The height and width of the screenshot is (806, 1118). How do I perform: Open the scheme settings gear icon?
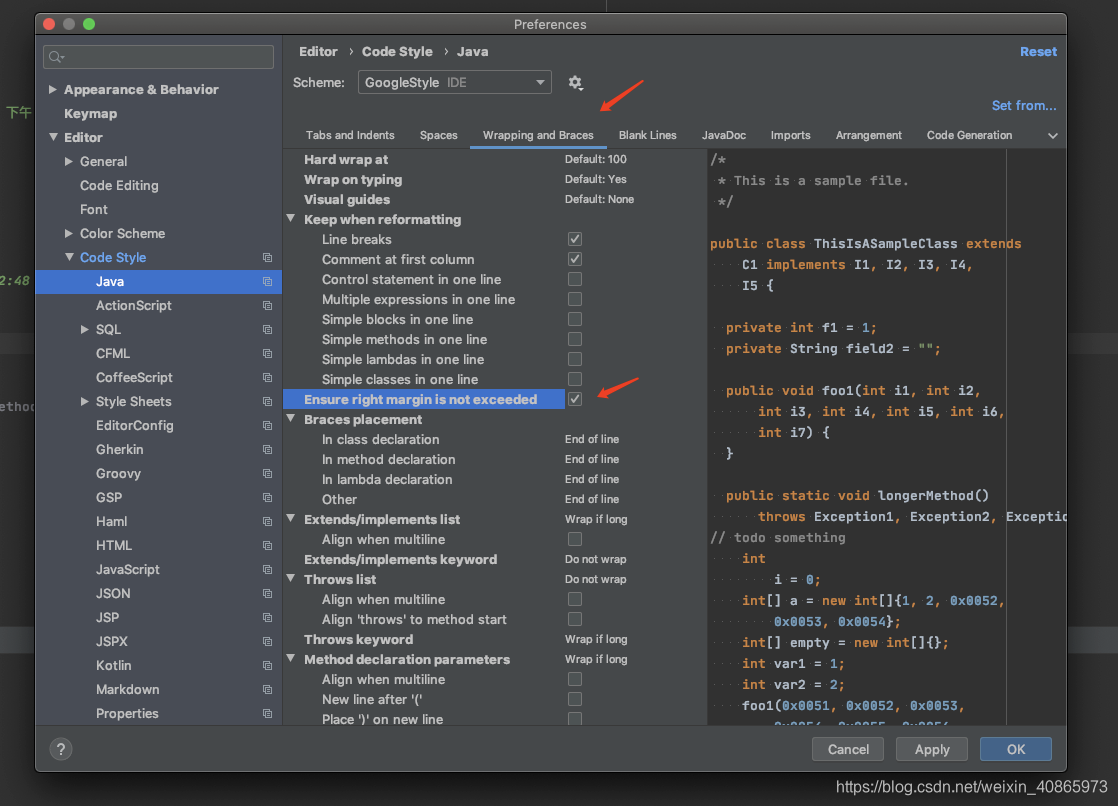click(x=575, y=82)
